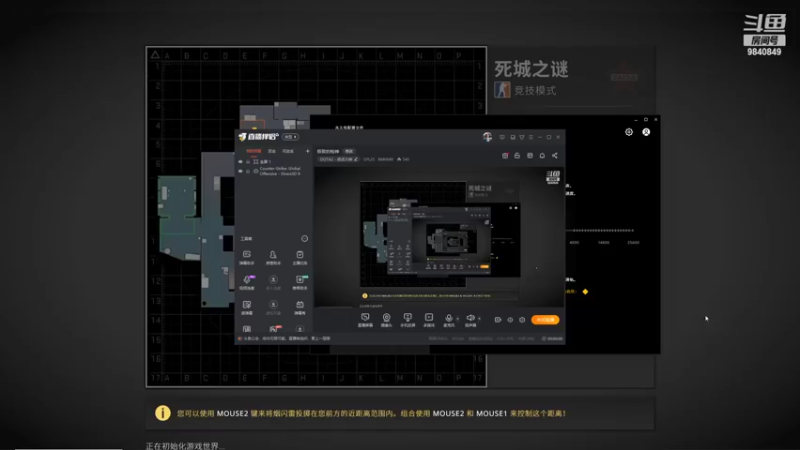Click the room number 9840849 in the companion header

click(x=385, y=159)
